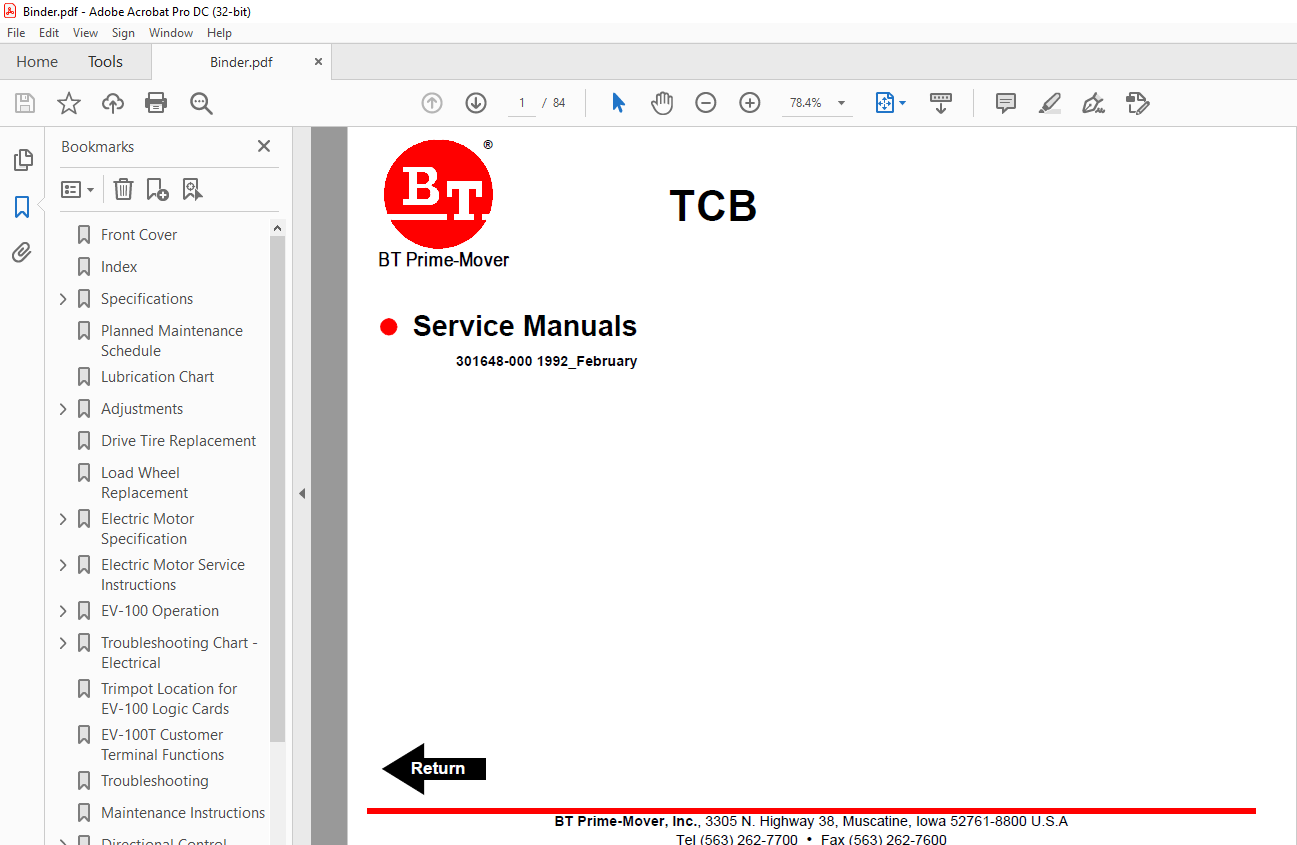Click the Return arrow link
This screenshot has width=1297, height=845.
pyautogui.click(x=435, y=768)
